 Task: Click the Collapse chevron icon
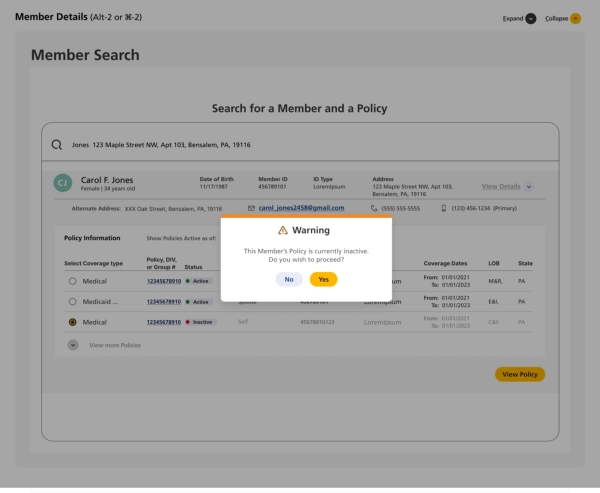click(576, 18)
